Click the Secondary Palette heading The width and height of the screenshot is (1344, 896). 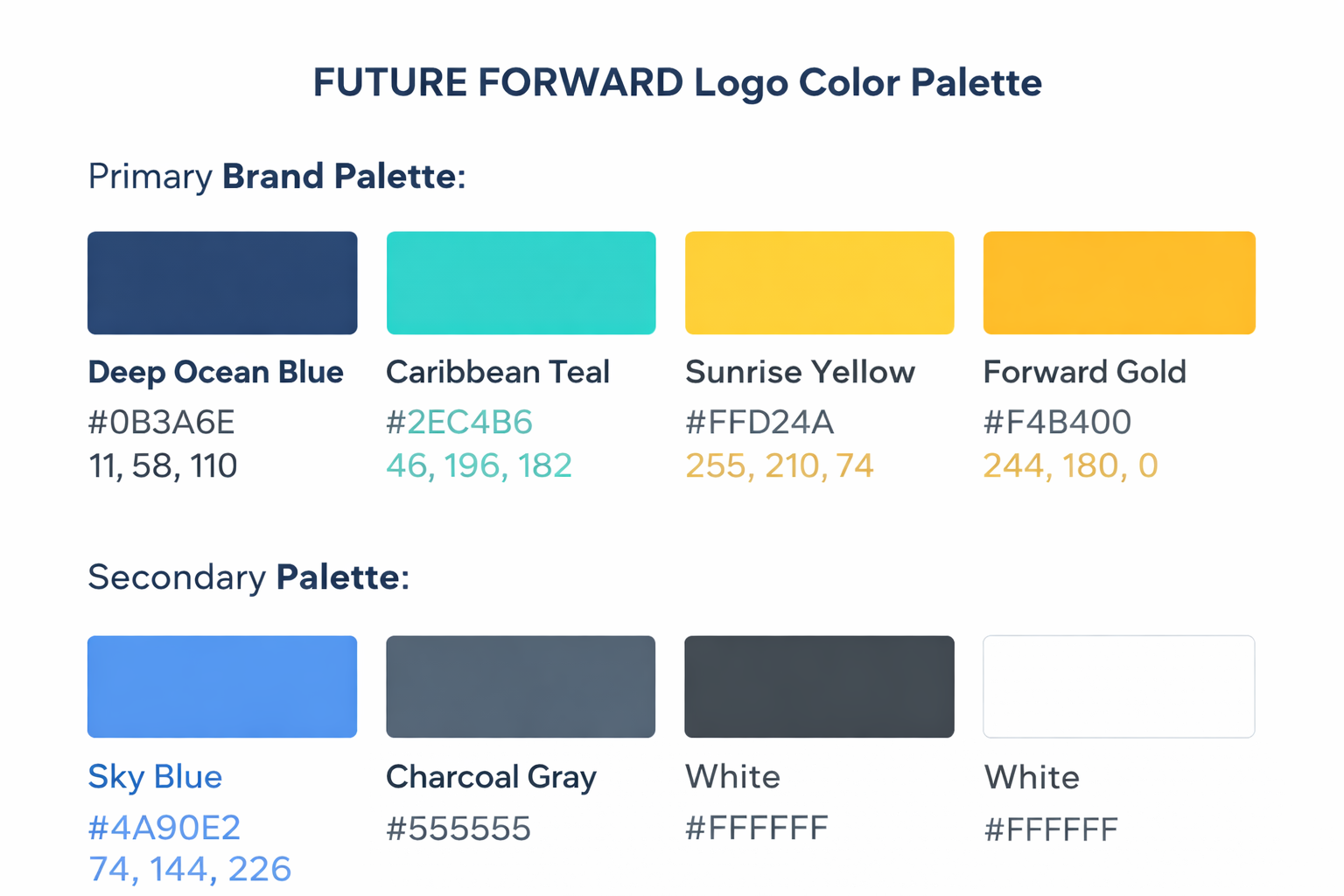(248, 577)
